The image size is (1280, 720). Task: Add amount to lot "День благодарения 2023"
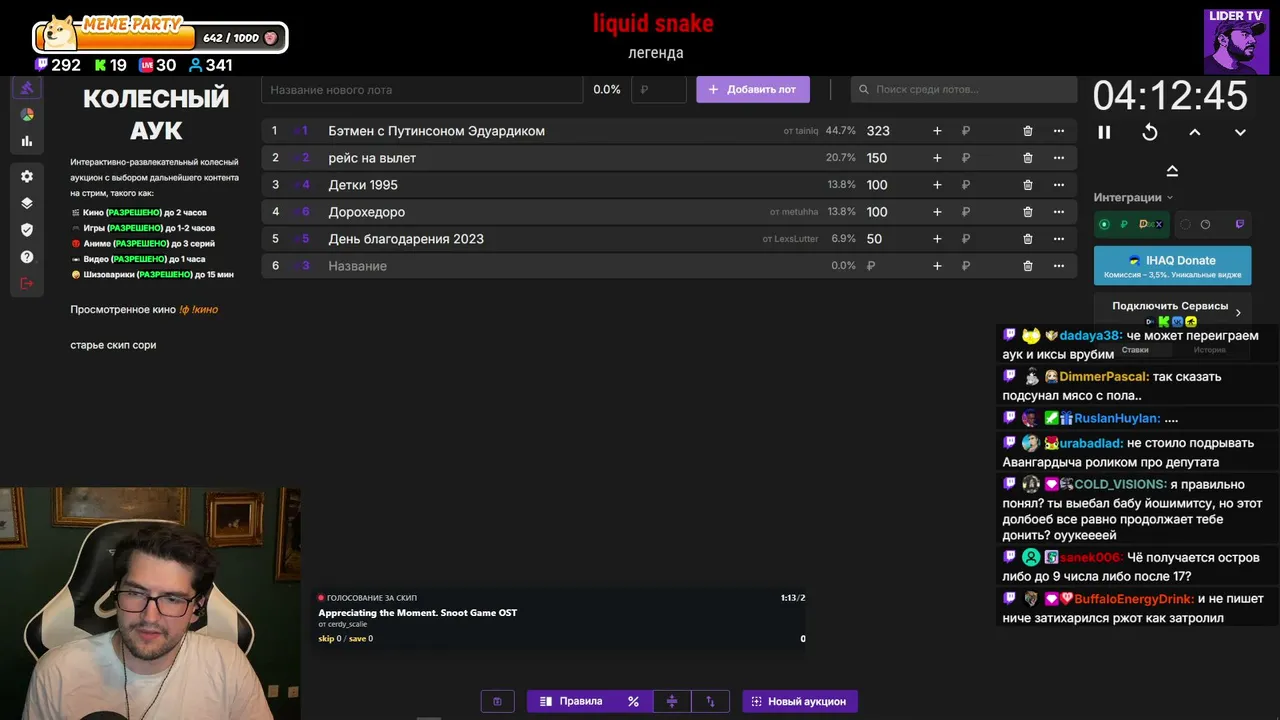937,239
